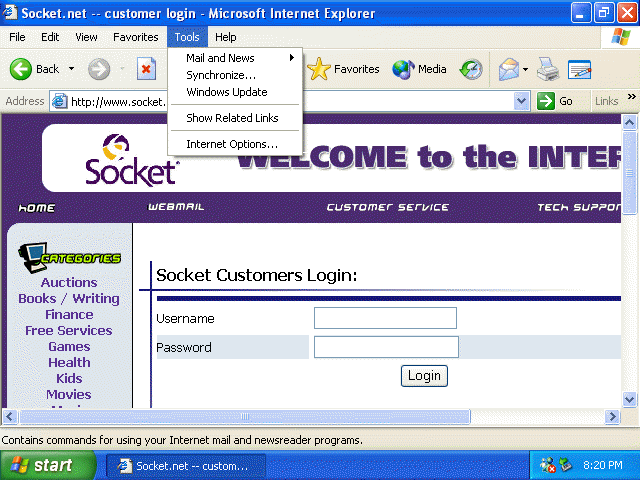640x480 pixels.
Task: Open the Free Services category link
Action: tap(69, 331)
